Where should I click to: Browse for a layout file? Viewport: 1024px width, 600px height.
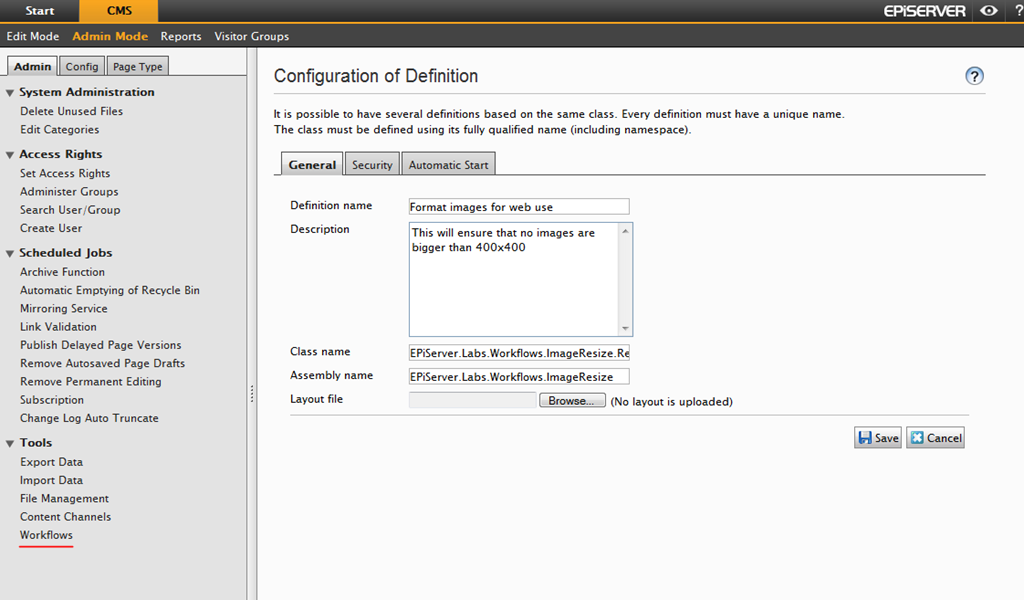[572, 400]
